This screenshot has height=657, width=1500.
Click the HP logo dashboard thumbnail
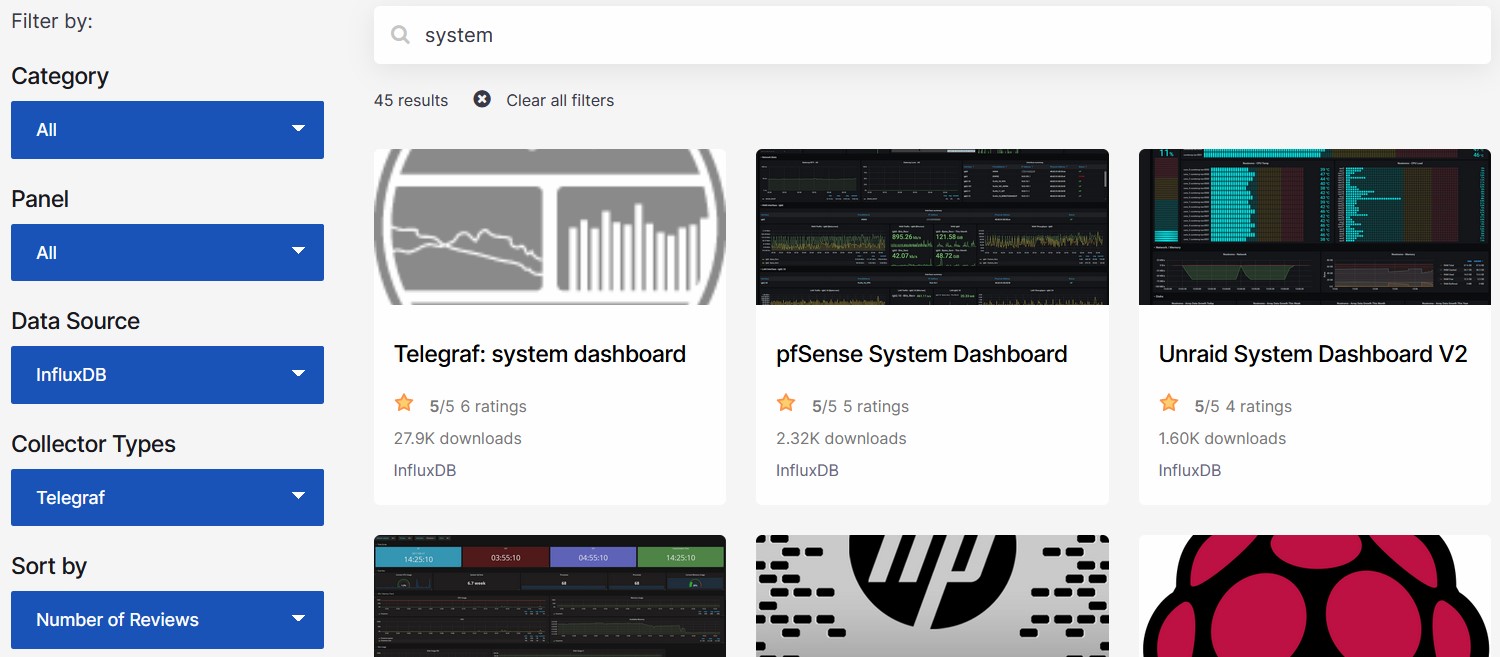pos(932,596)
